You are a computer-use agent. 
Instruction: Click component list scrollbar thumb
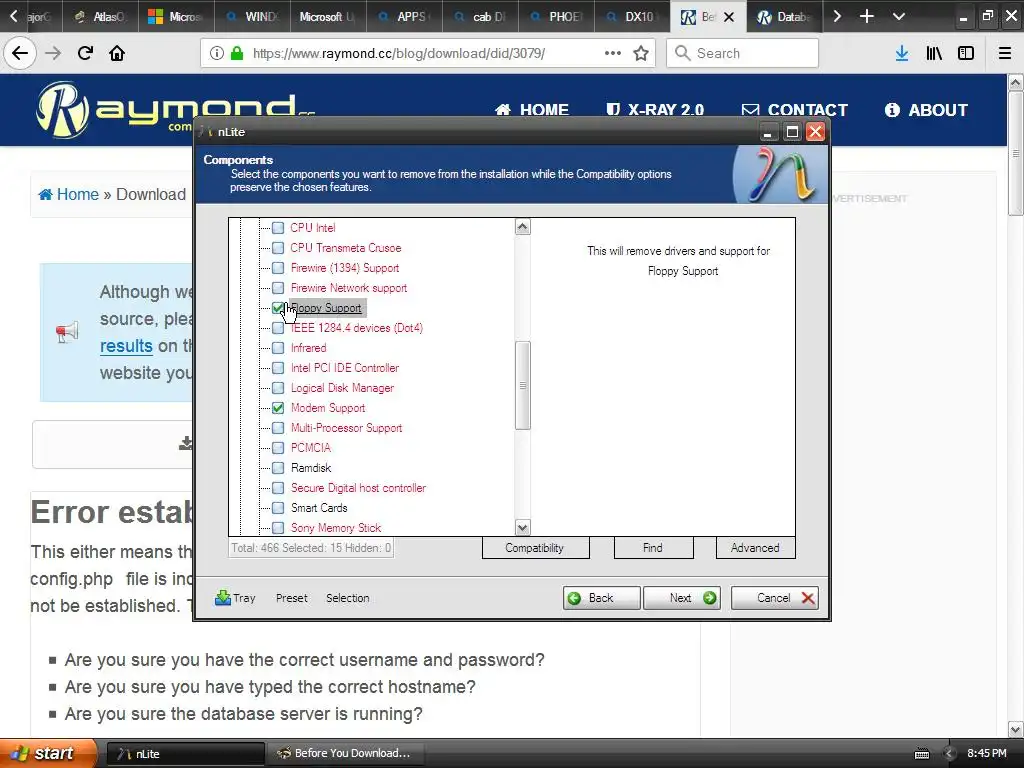[x=522, y=385]
